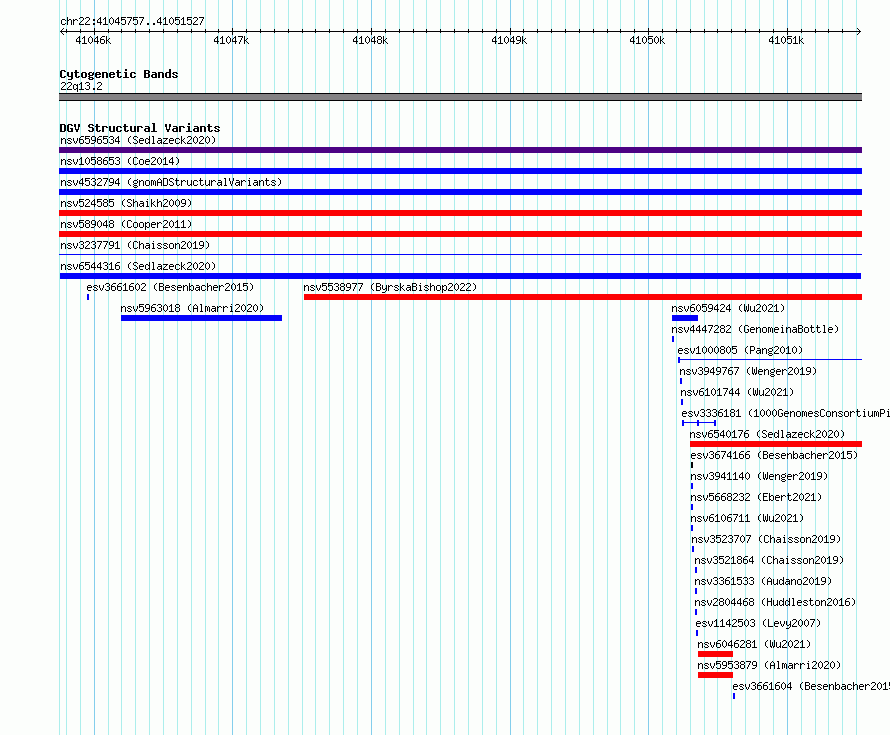
Task: Open the esv3336181 1000GenomesConsortium label
Action: pyautogui.click(x=786, y=413)
